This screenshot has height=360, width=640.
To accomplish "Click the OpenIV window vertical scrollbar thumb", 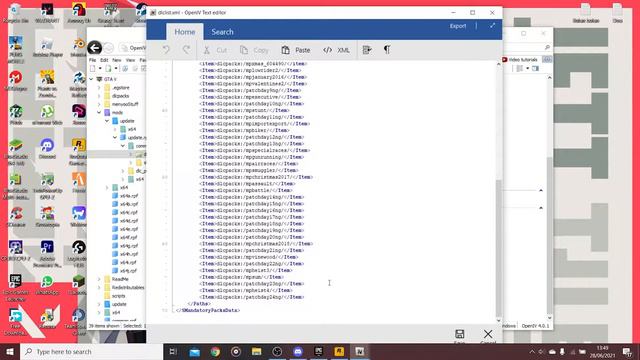I will coord(549,235).
